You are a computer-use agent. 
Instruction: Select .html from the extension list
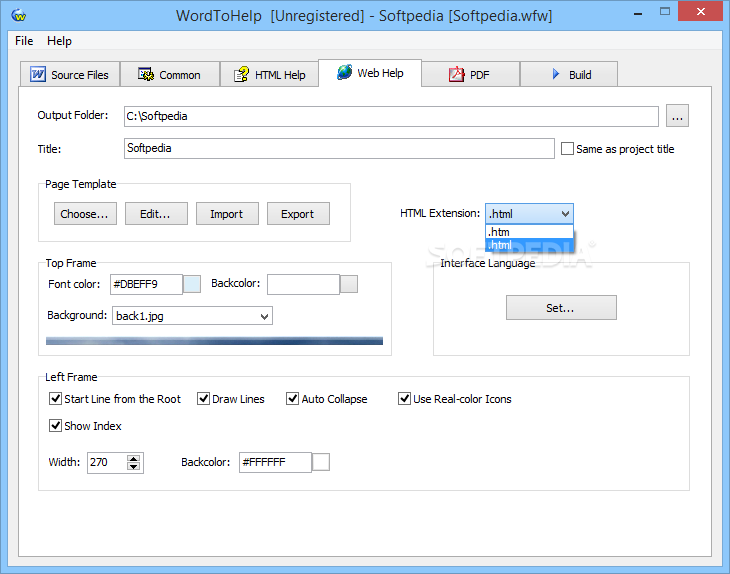pos(529,245)
